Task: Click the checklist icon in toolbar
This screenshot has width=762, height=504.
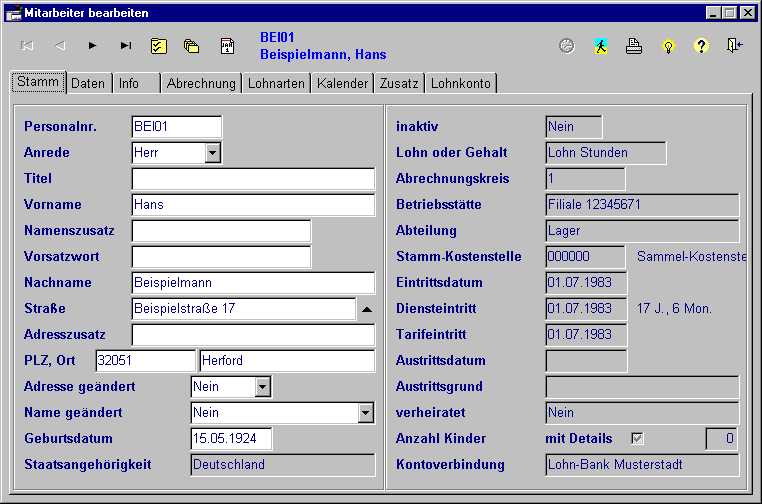Action: 159,46
